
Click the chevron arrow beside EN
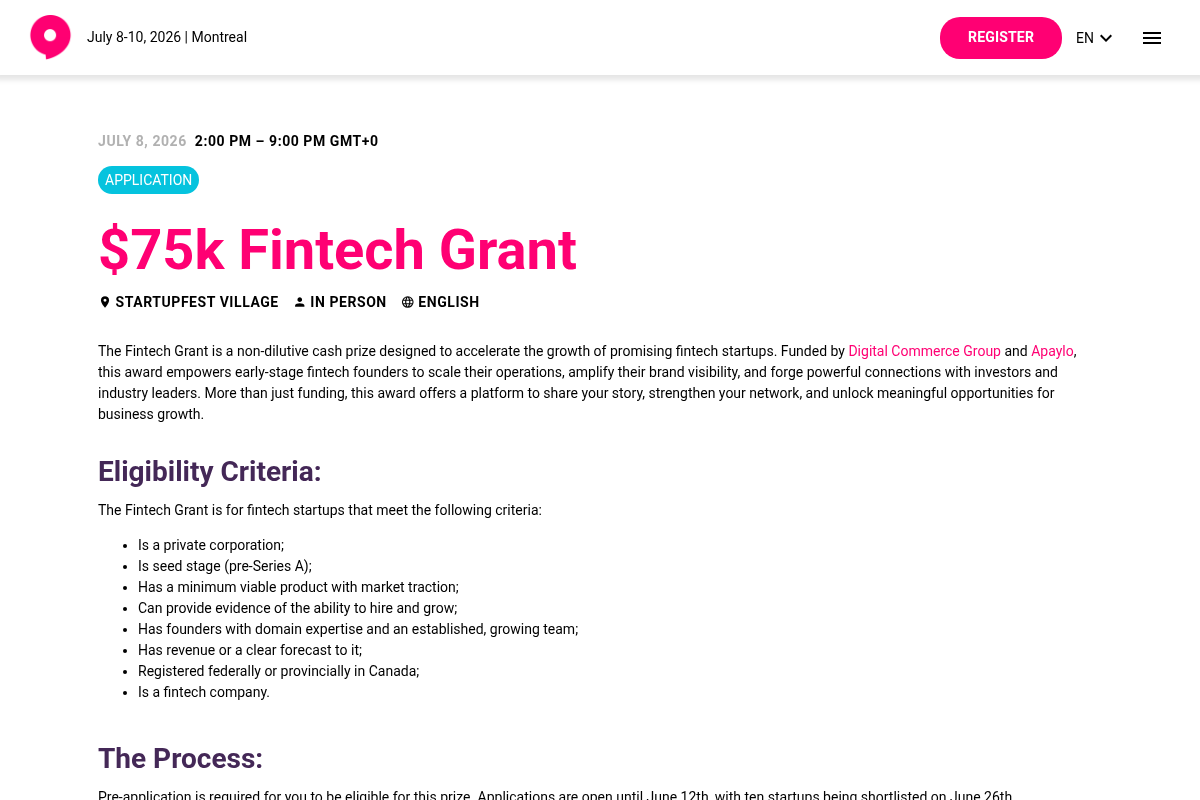click(1106, 39)
